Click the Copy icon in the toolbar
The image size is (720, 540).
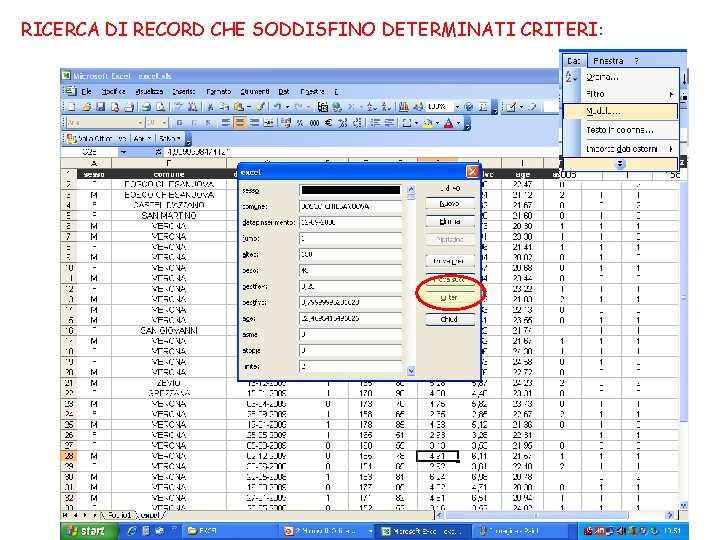click(x=224, y=107)
